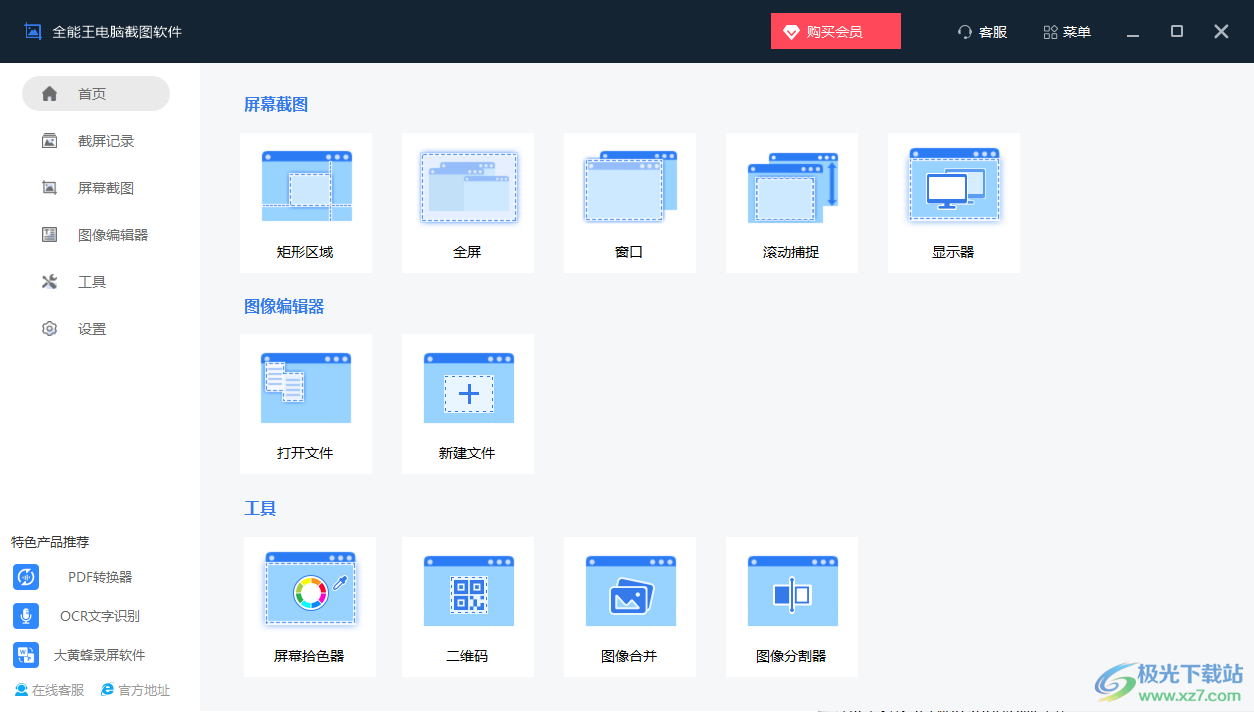Image resolution: width=1254 pixels, height=712 pixels.
Task: Switch to the 工具 sidebar tab
Action: click(x=96, y=282)
